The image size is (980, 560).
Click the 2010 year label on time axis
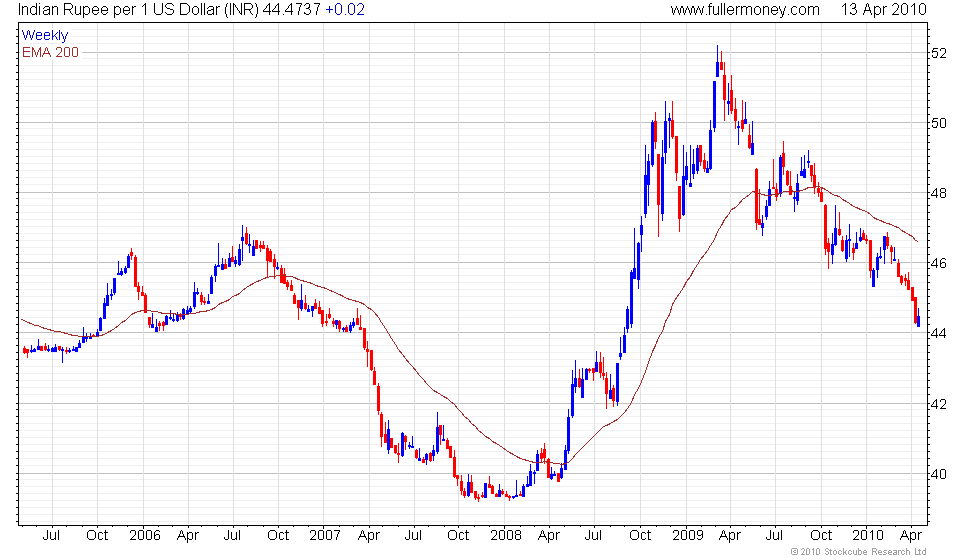point(868,536)
